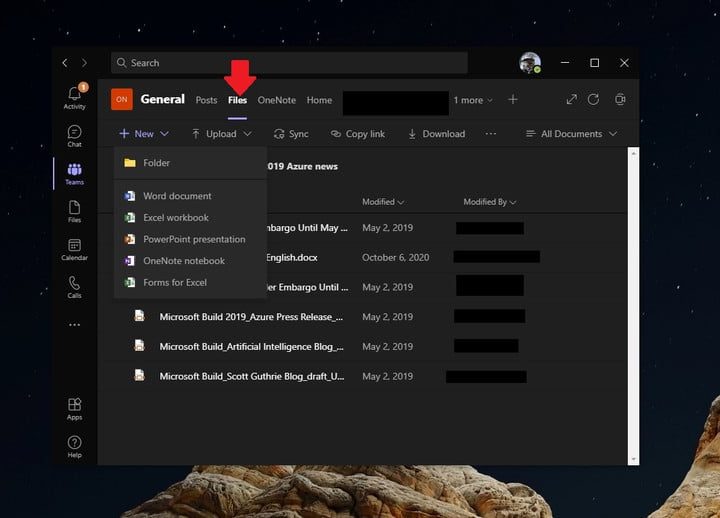Open the Calls sidebar icon
The height and width of the screenshot is (518, 720).
pos(74,287)
